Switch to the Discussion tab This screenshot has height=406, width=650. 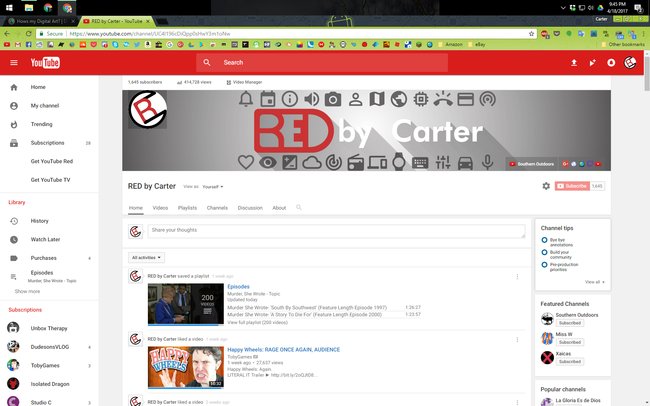click(250, 208)
